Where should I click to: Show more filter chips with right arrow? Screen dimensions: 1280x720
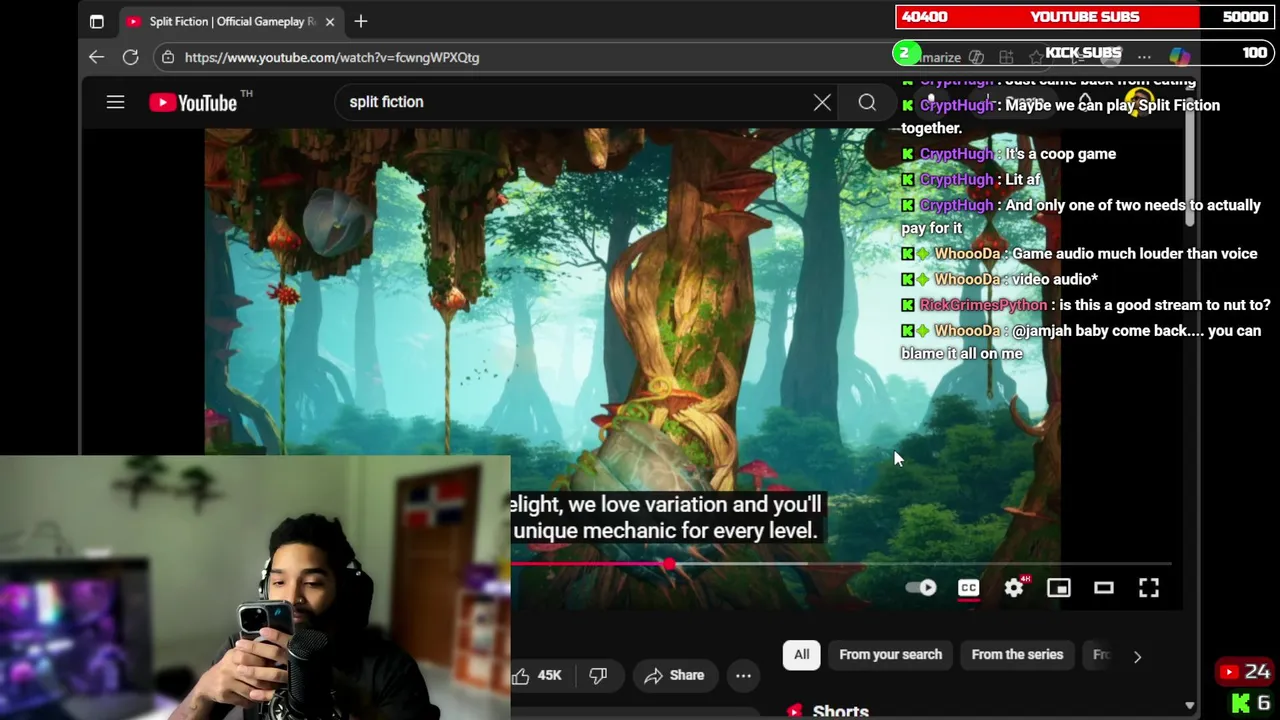click(x=1137, y=656)
